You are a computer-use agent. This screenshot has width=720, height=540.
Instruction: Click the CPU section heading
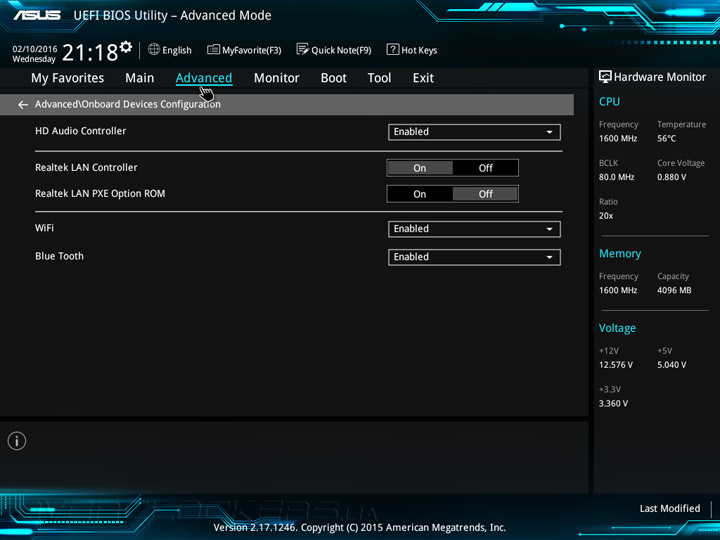point(609,101)
